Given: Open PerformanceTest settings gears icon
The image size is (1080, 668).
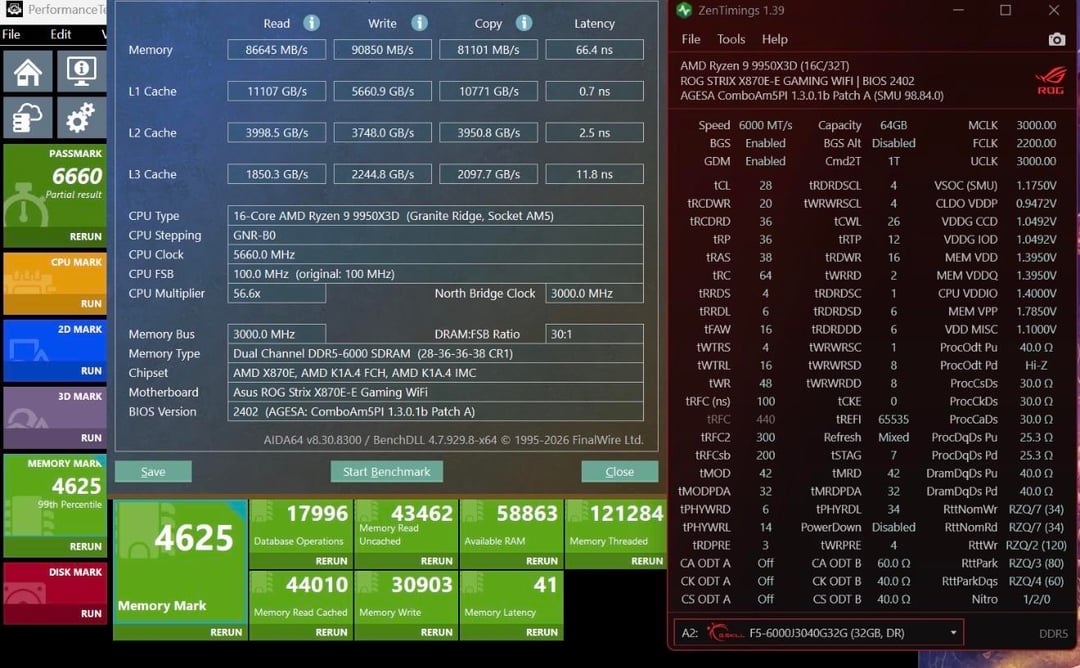Looking at the screenshot, I should coord(81,118).
